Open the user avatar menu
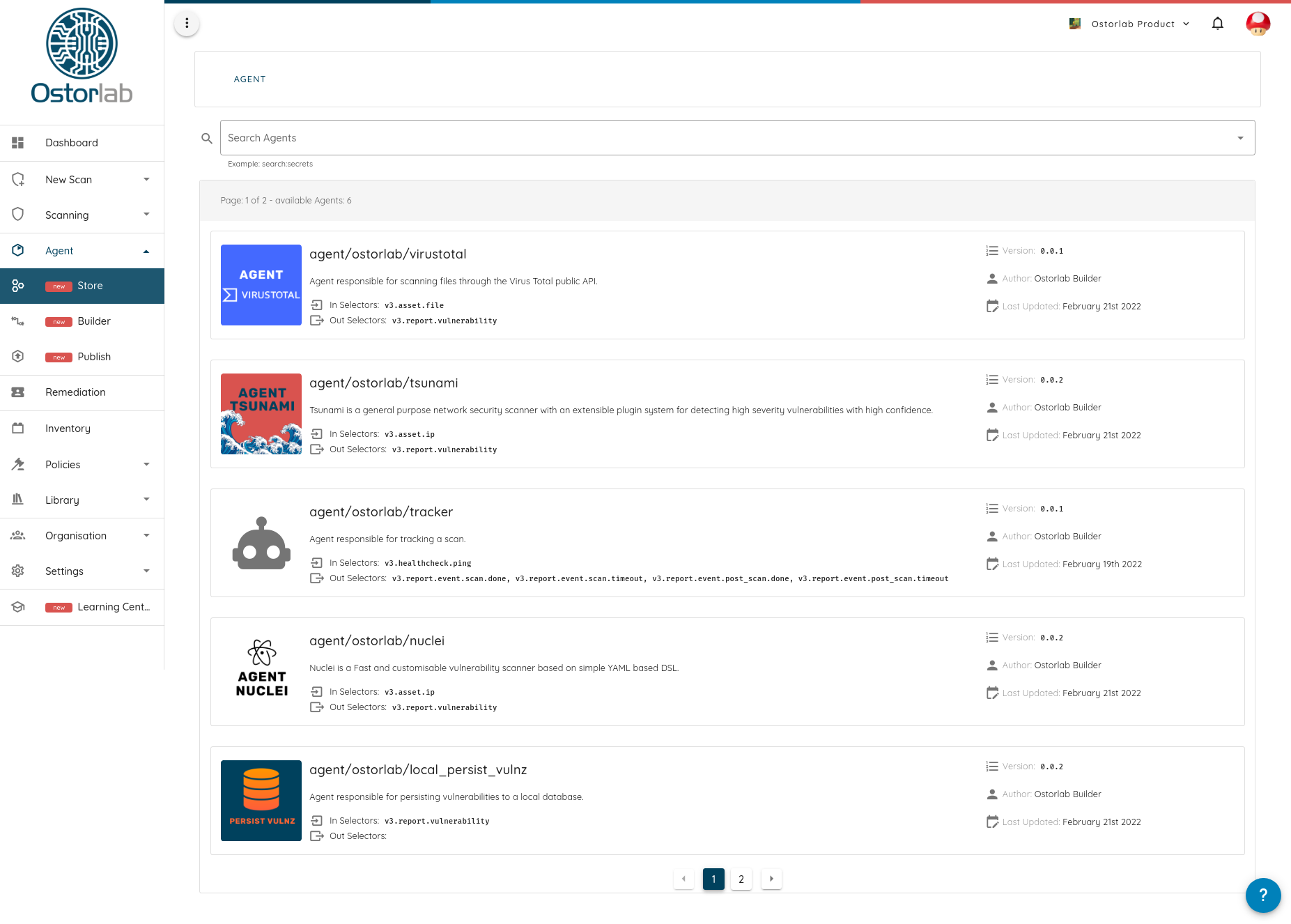 [x=1258, y=24]
